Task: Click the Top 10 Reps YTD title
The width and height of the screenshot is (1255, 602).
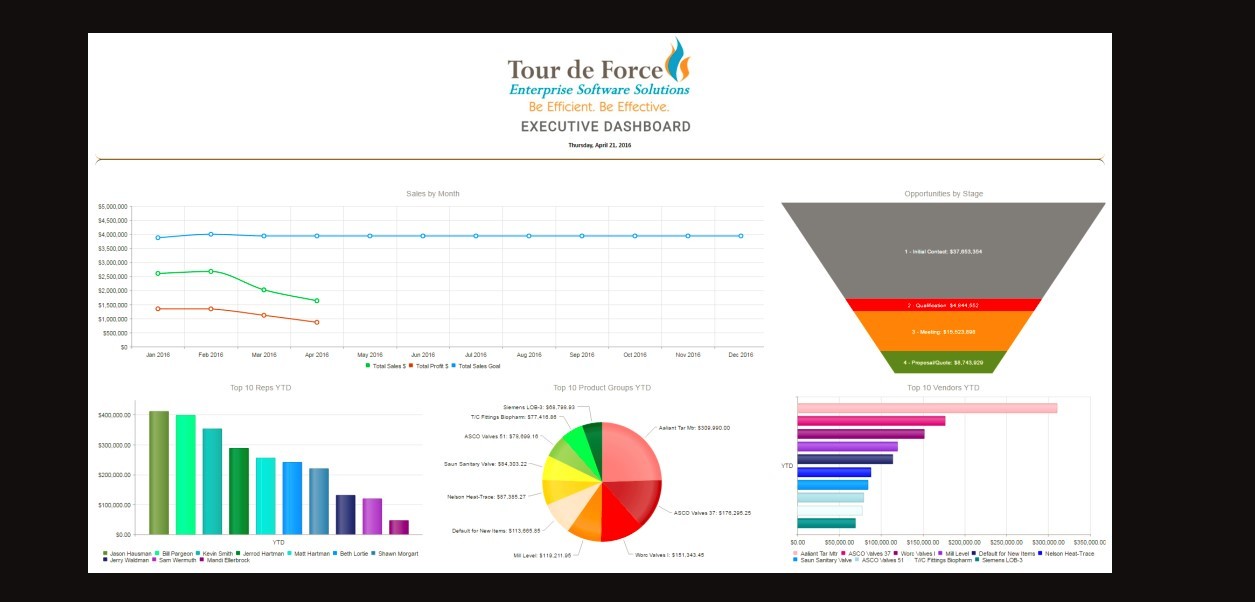Action: tap(261, 387)
